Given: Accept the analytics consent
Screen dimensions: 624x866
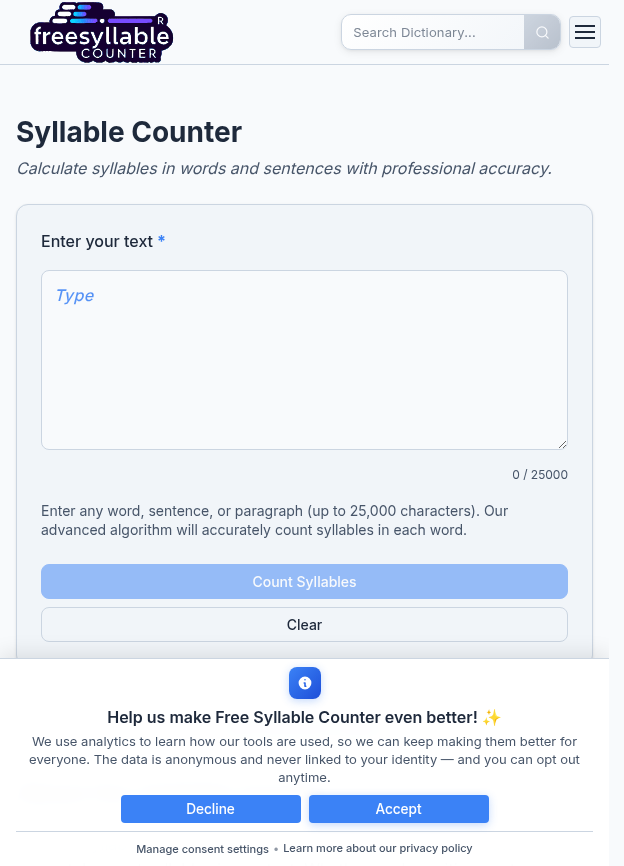Looking at the screenshot, I should (398, 809).
